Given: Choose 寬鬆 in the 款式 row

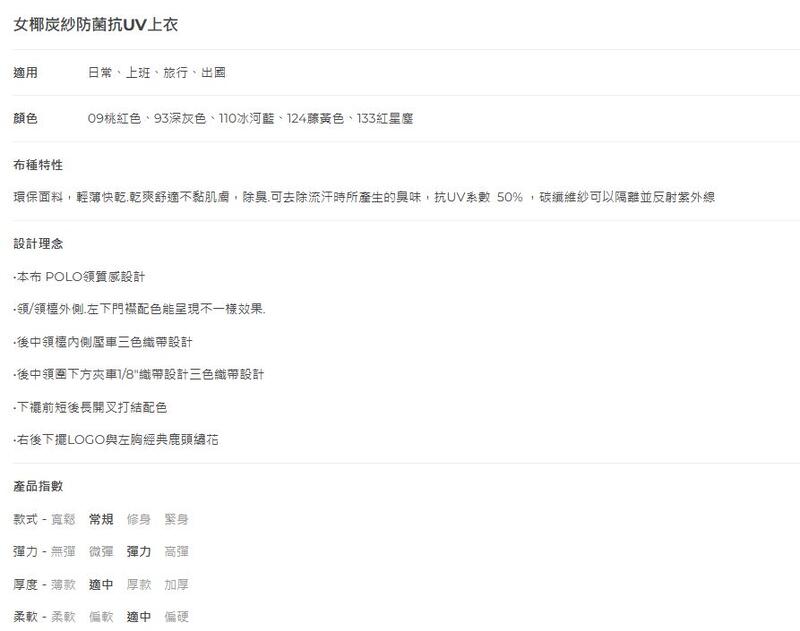Looking at the screenshot, I should coord(63,519).
